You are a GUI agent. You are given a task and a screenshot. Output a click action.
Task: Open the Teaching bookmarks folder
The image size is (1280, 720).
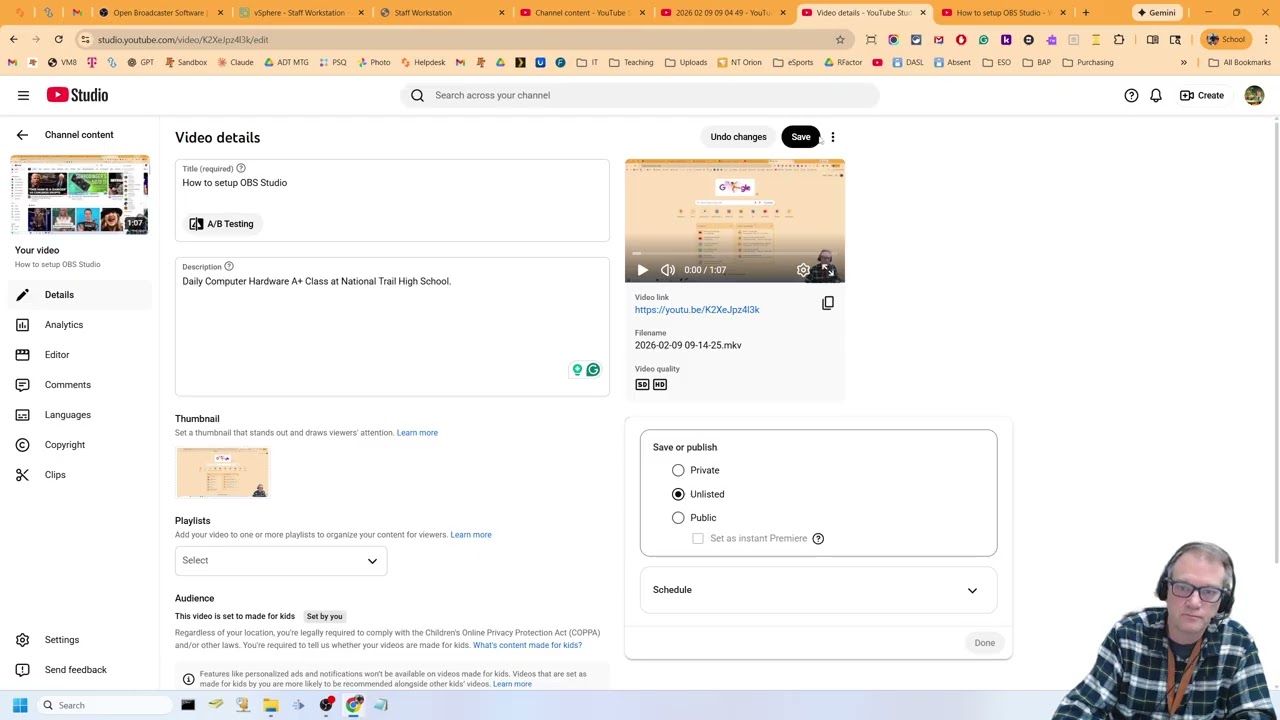pos(630,62)
